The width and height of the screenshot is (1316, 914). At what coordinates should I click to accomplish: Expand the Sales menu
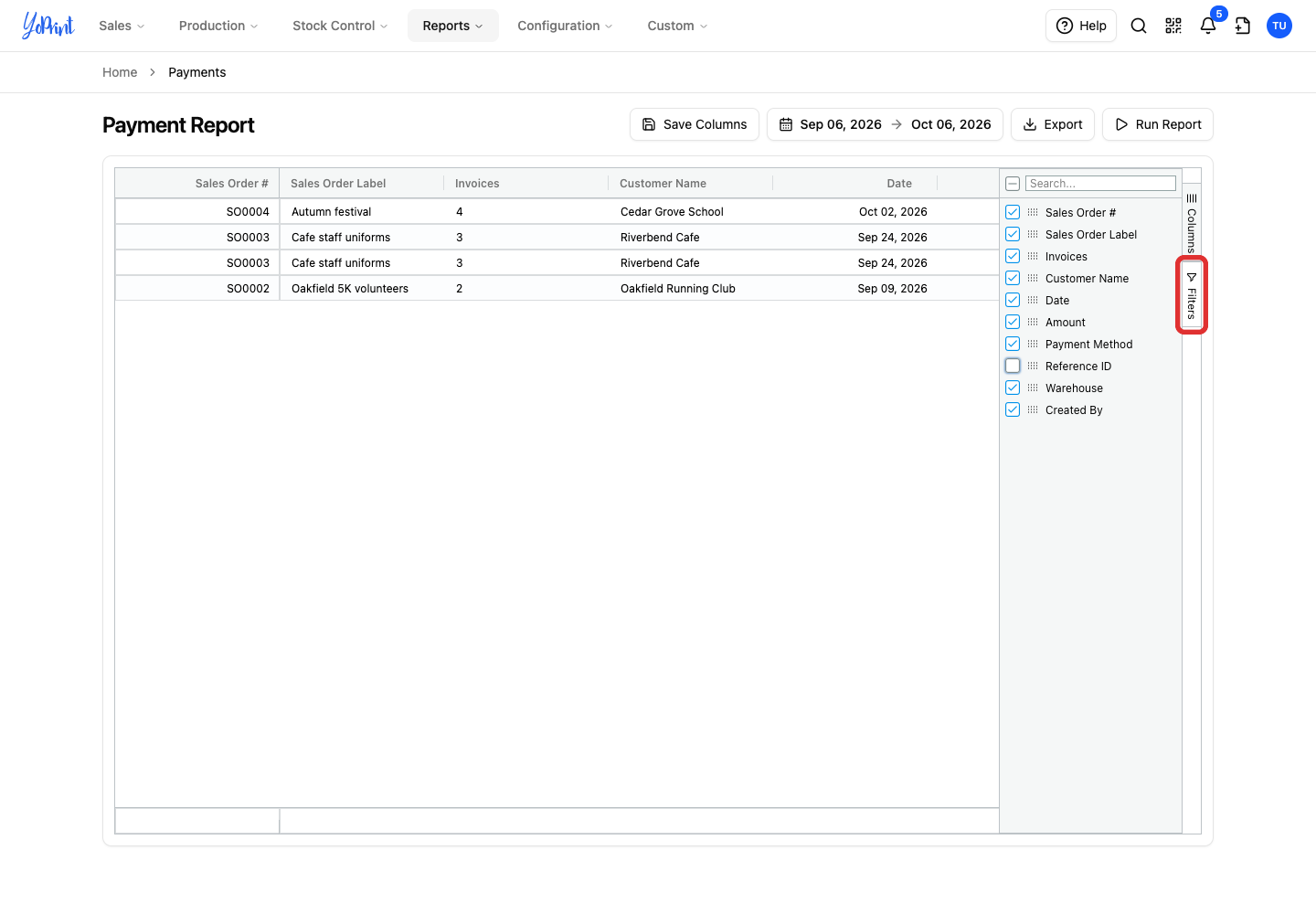pyautogui.click(x=122, y=26)
